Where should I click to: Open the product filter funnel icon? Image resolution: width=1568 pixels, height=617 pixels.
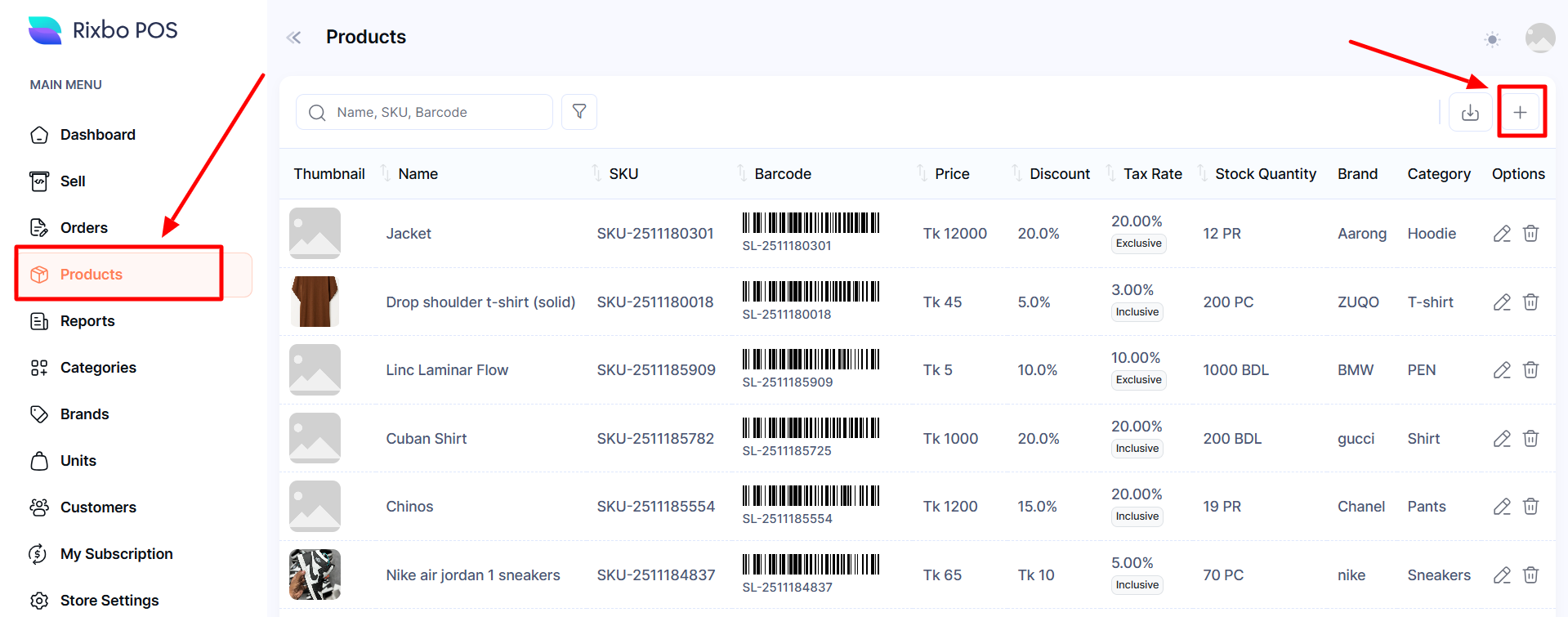[579, 112]
